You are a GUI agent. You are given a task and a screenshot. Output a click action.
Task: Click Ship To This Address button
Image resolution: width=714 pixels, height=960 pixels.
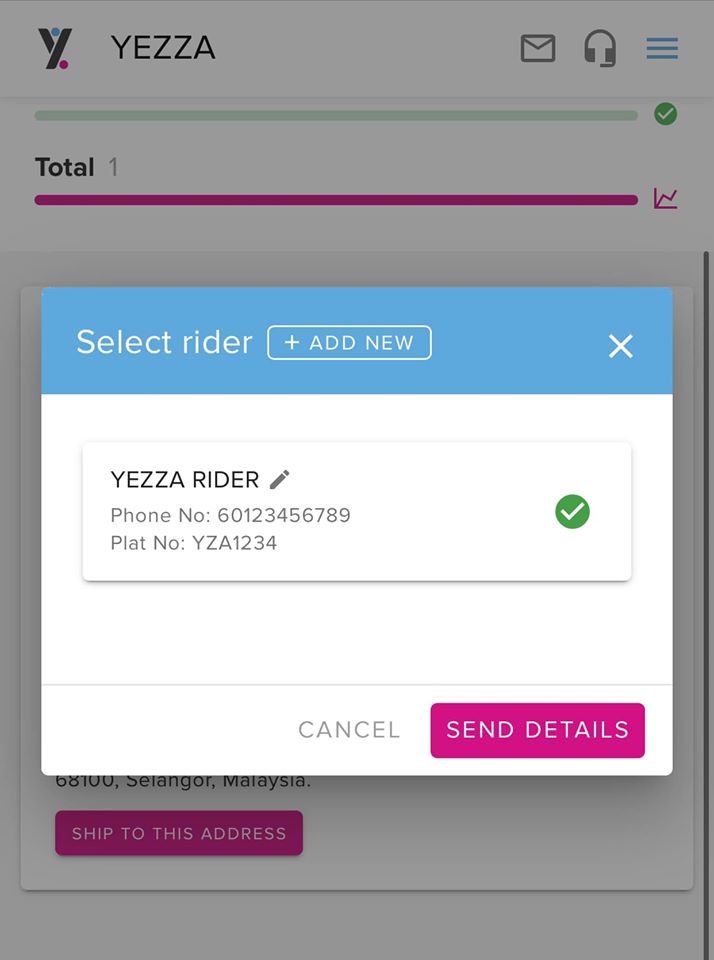pos(179,833)
